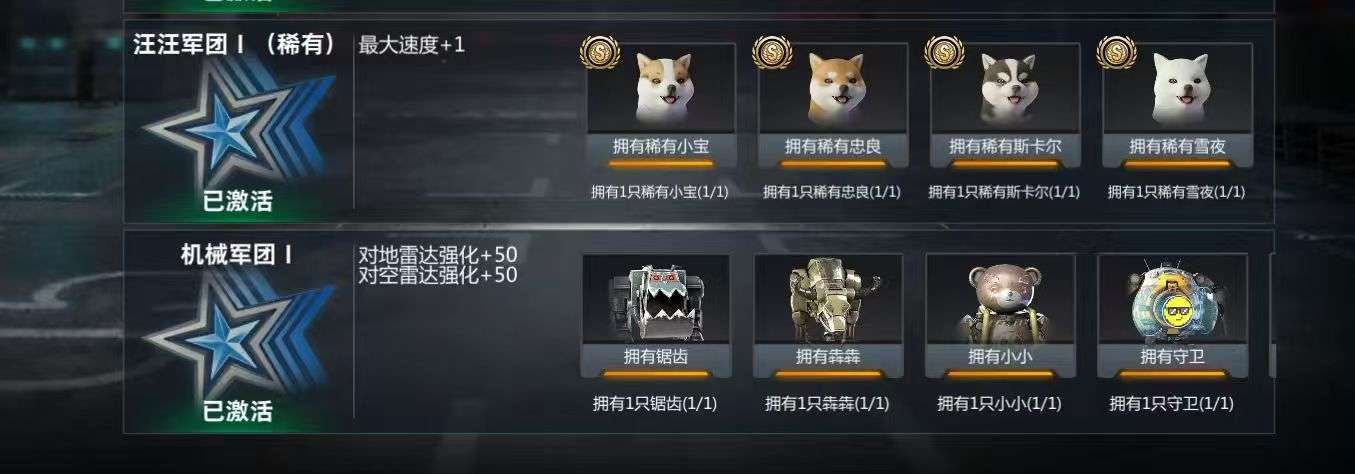
Task: Select the 守卫 round guard robot image
Action: (1173, 299)
